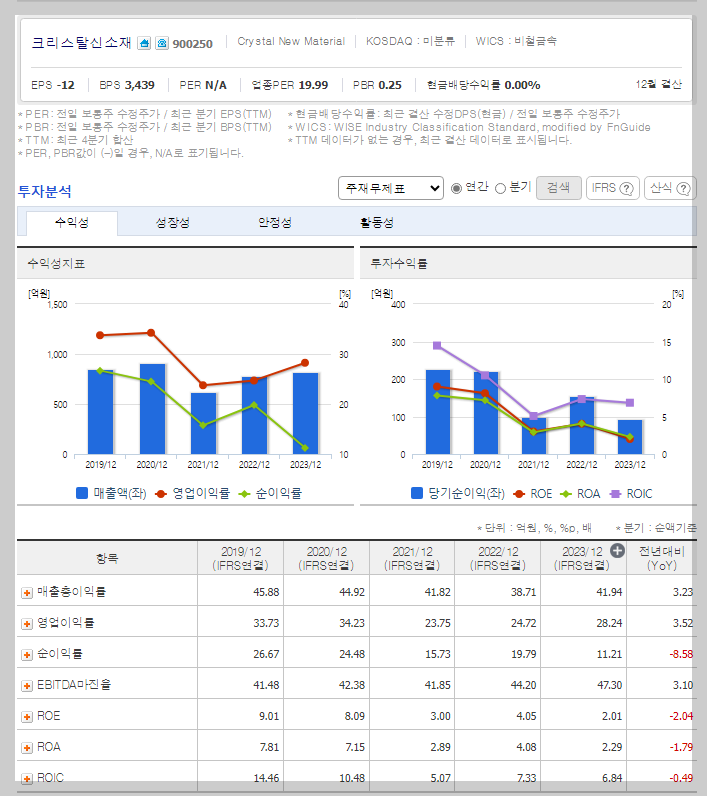This screenshot has height=796, width=707.
Task: Select the 연간 radio button
Action: [x=456, y=188]
